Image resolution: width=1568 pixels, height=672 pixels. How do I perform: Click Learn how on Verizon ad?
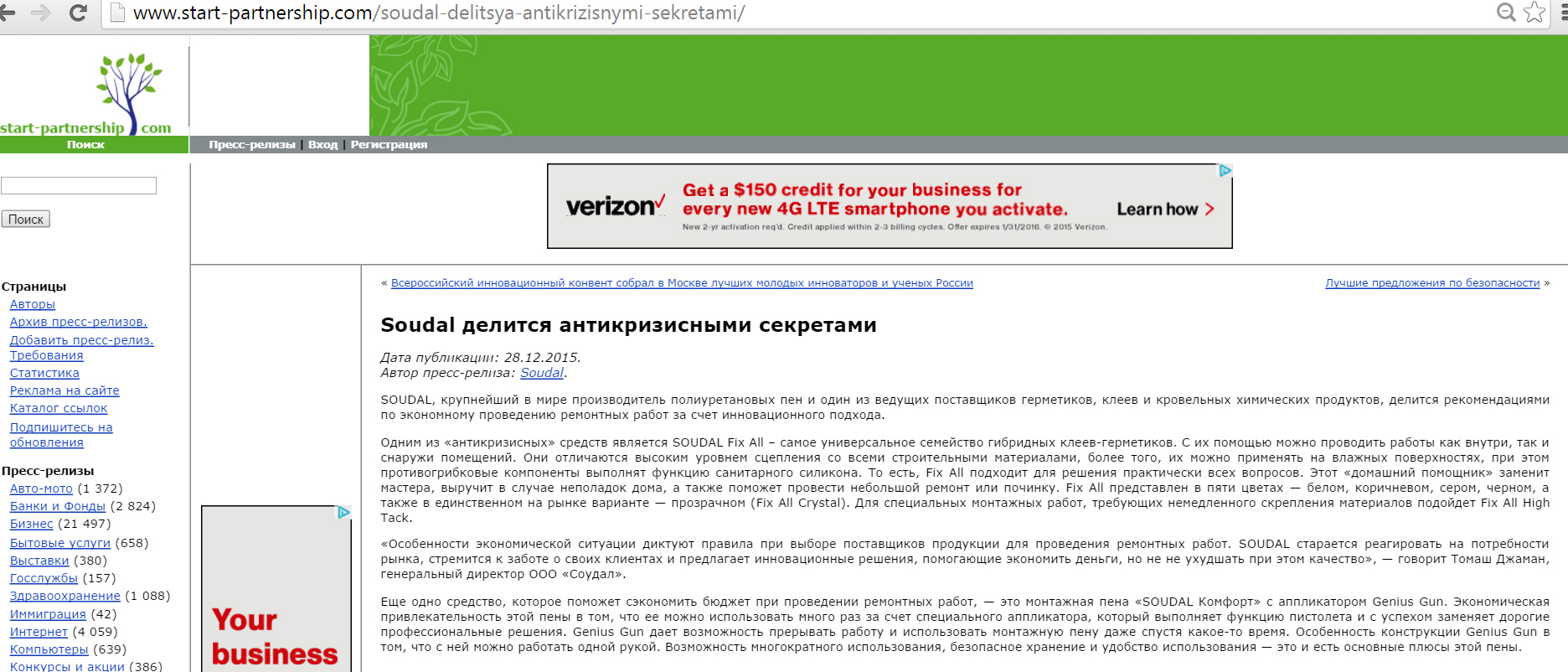coord(1165,209)
